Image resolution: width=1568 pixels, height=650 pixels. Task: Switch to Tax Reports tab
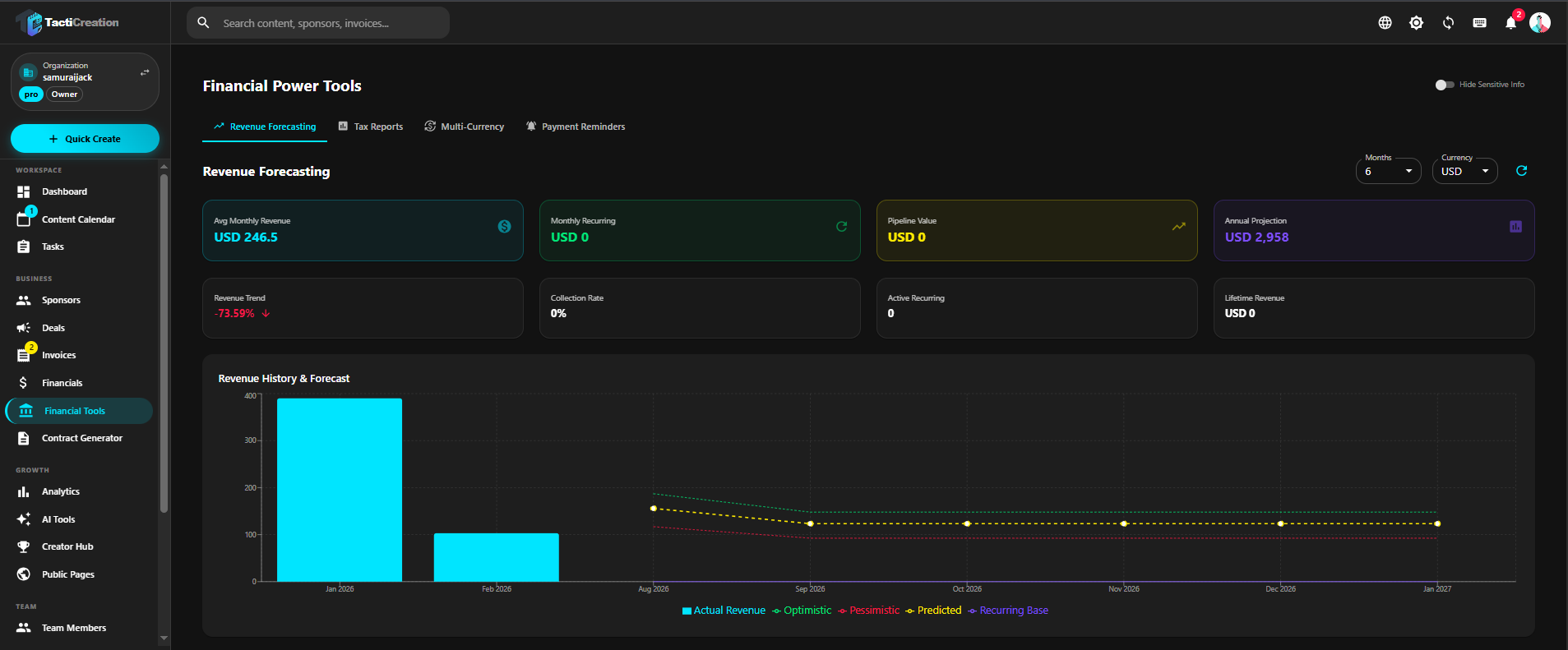tap(371, 127)
